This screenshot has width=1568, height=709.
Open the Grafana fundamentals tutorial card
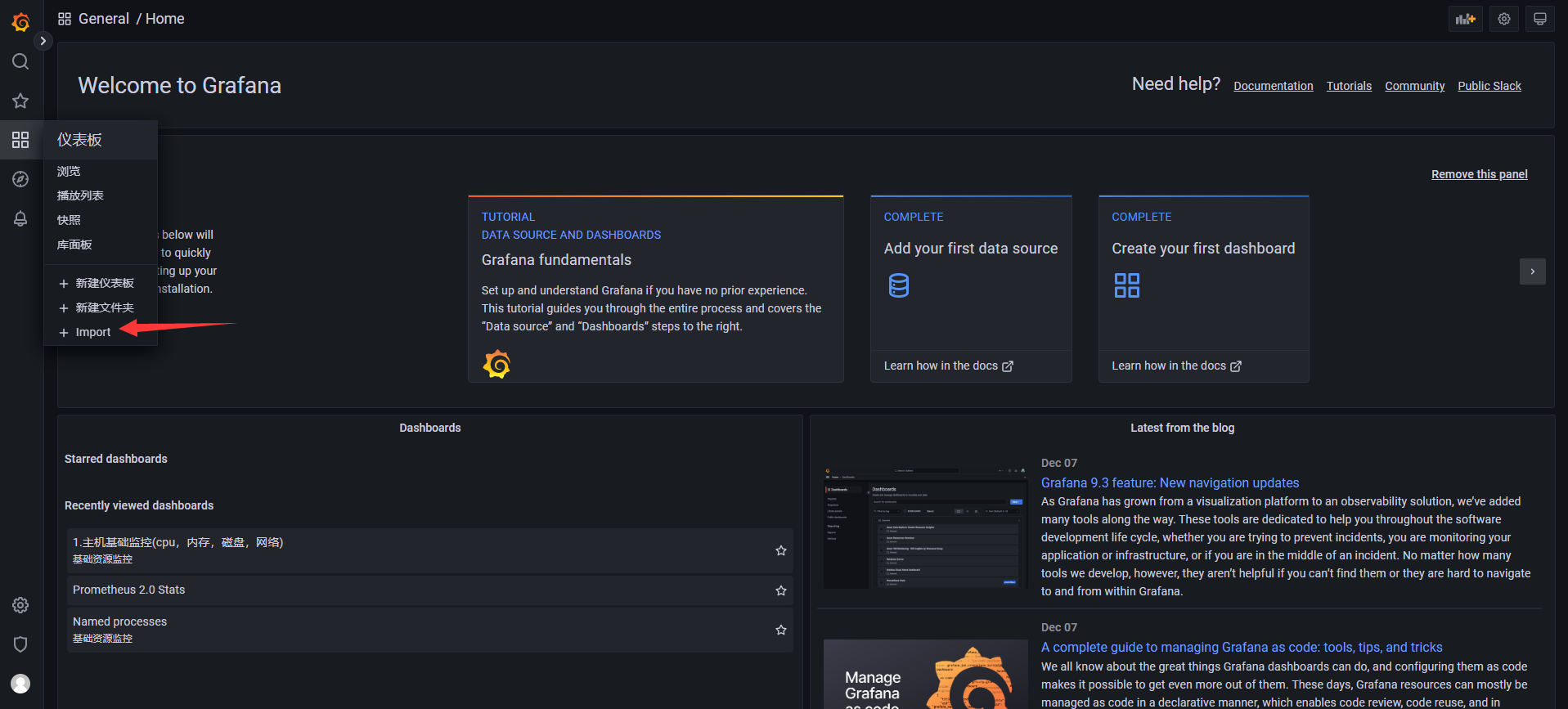coord(656,289)
